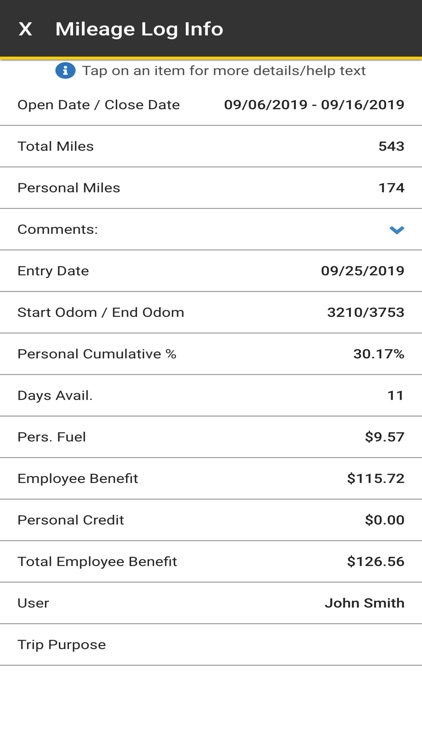The width and height of the screenshot is (422, 750).
Task: Open the Trip Purpose item
Action: click(x=211, y=645)
